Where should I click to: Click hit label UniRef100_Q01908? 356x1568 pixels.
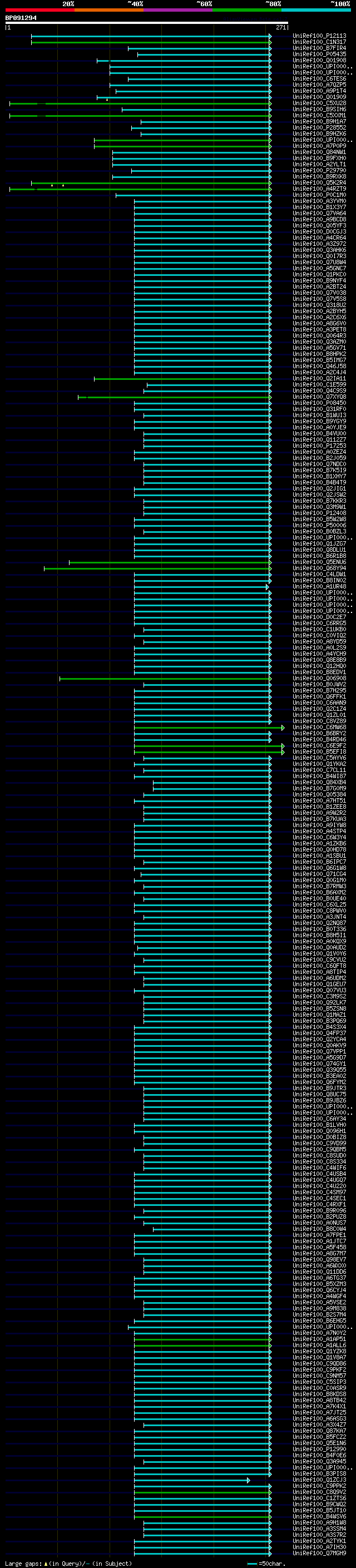click(x=319, y=60)
